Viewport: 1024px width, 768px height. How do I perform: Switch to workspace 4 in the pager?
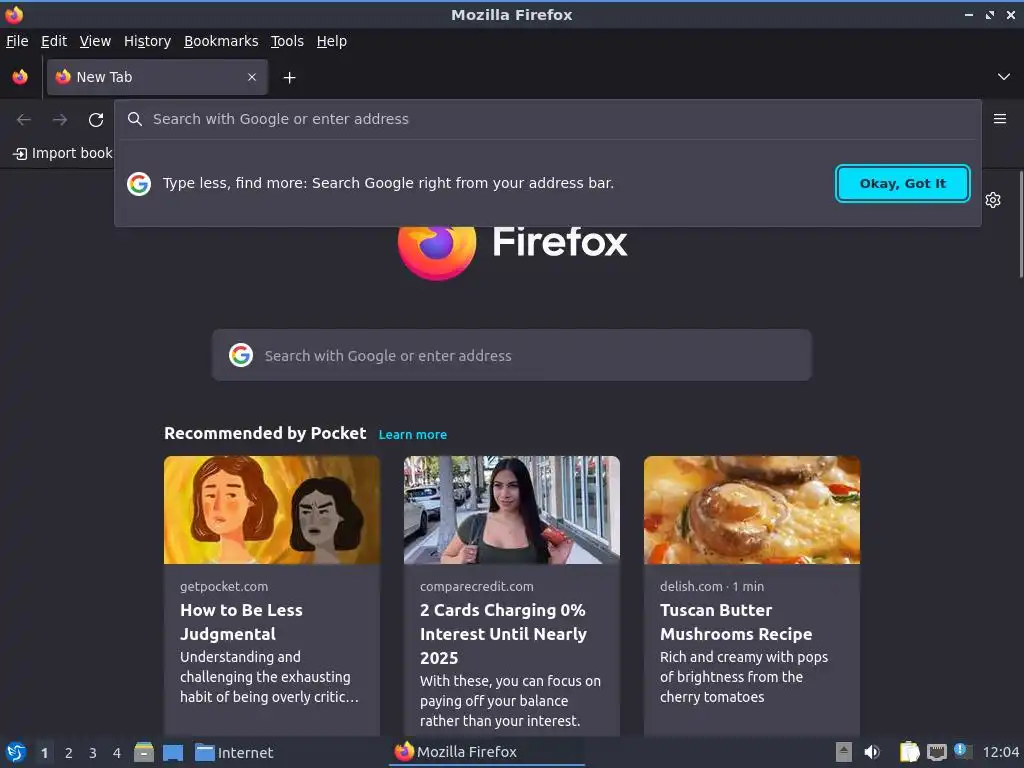click(x=117, y=753)
